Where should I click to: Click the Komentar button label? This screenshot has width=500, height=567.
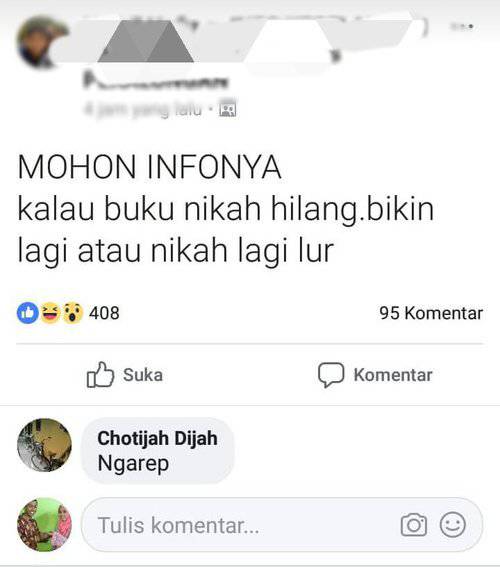click(x=393, y=375)
